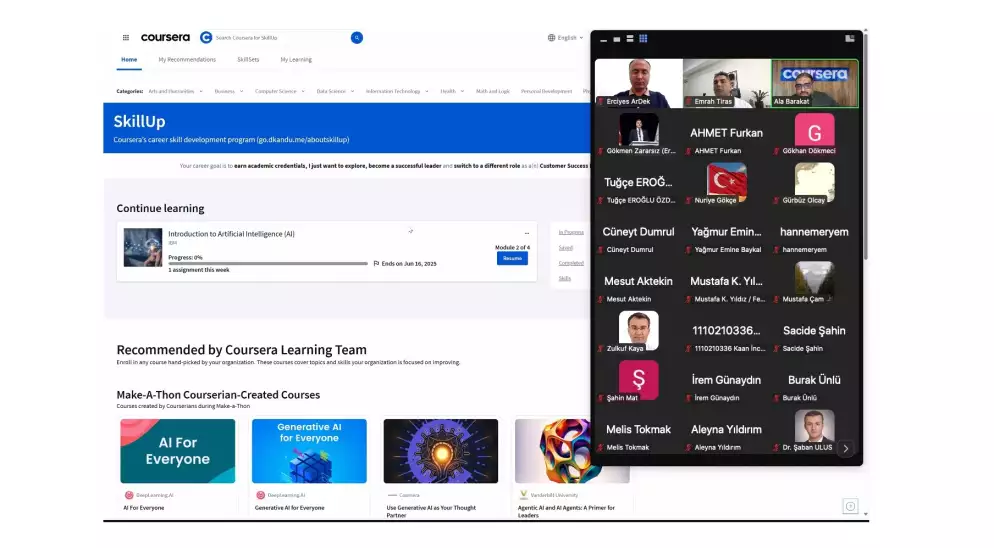This screenshot has width=994, height=548.
Task: Open My Recommendations tab
Action: [x=187, y=60]
